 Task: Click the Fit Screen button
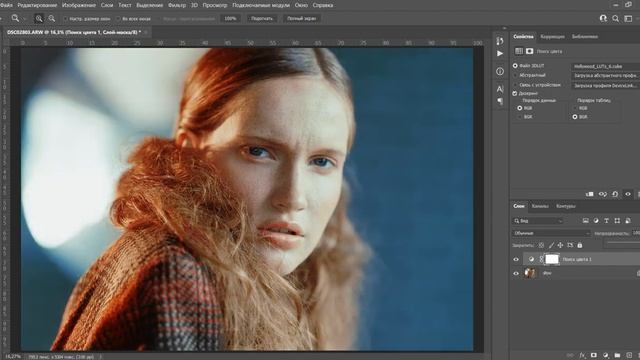[x=262, y=18]
